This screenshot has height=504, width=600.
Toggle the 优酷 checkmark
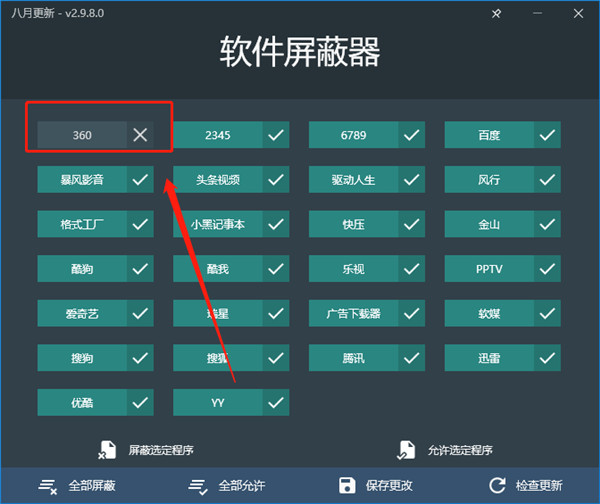(140, 403)
